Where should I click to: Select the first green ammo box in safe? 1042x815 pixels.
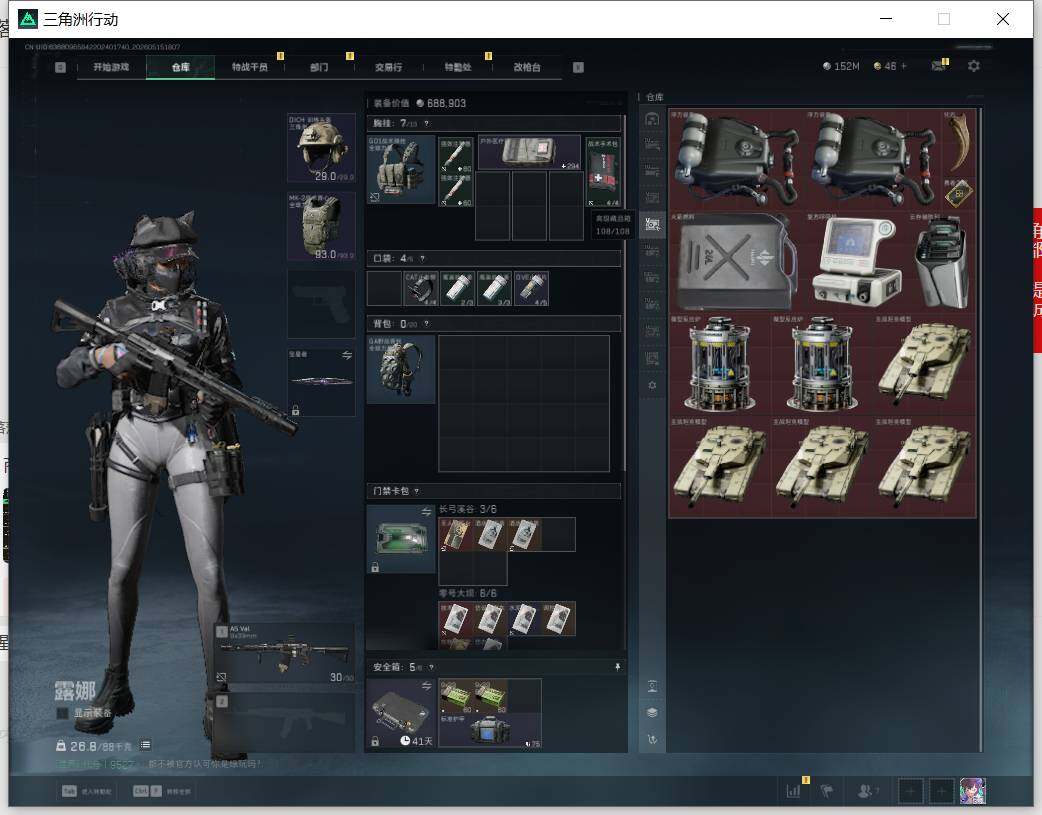click(x=456, y=696)
